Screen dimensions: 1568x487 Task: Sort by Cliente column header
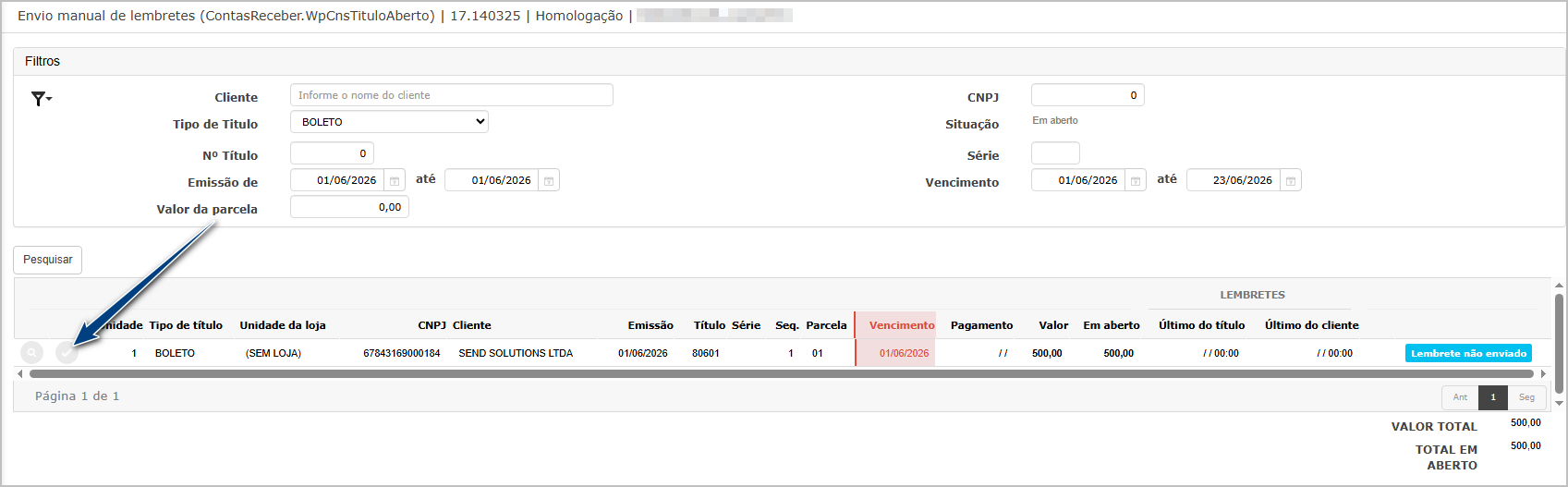click(x=472, y=325)
